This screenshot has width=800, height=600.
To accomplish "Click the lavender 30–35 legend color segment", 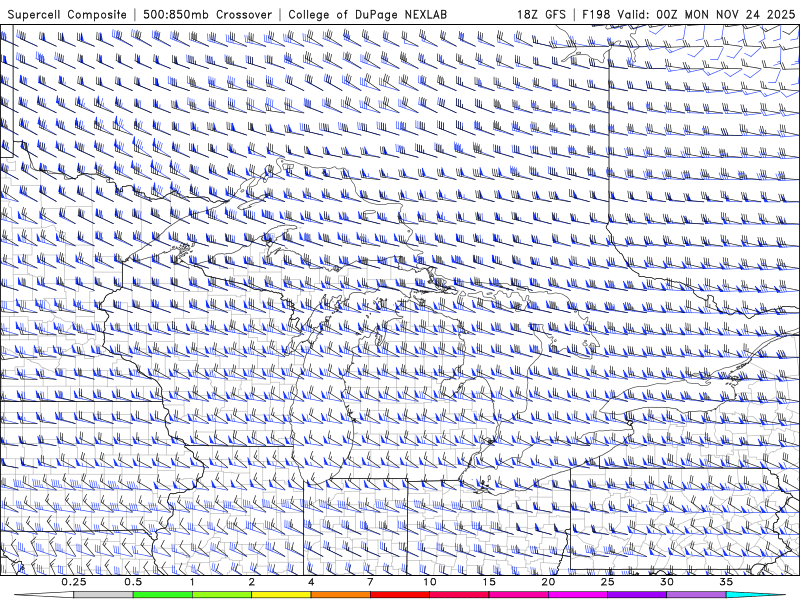I will click(696, 595).
